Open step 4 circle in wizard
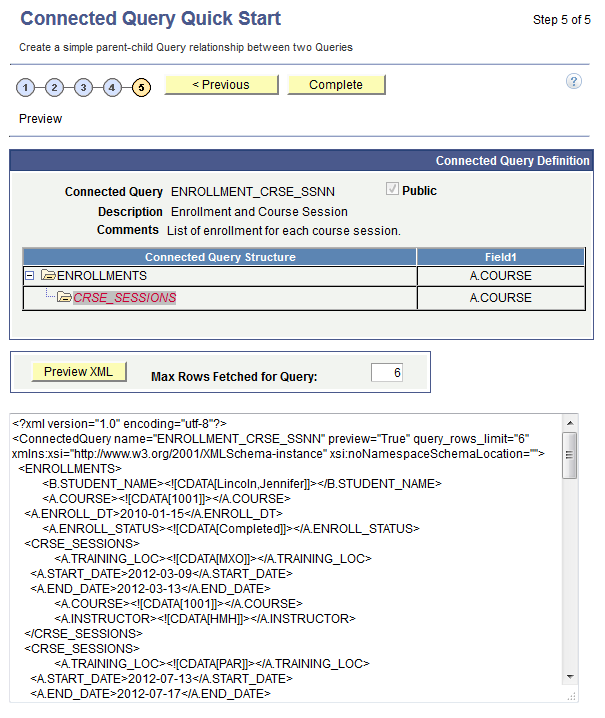Image resolution: width=605 pixels, height=718 pixels. click(x=113, y=87)
